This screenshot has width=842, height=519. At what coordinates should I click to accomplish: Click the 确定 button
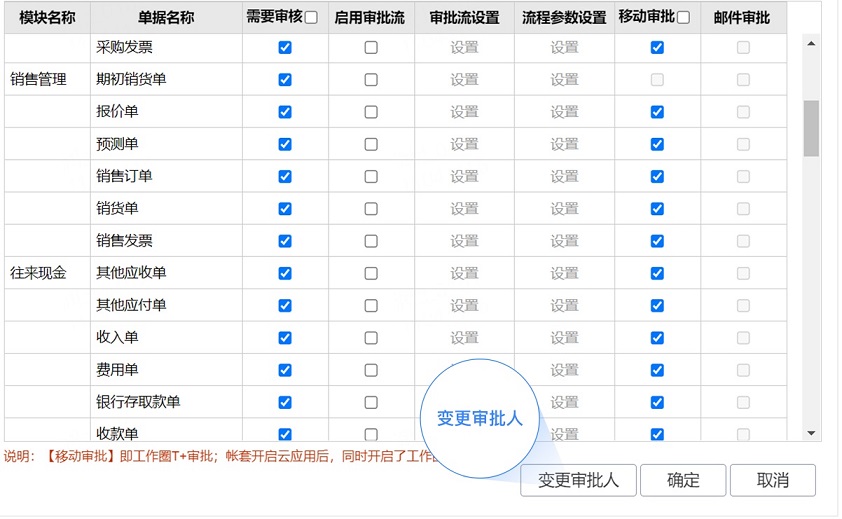(683, 480)
